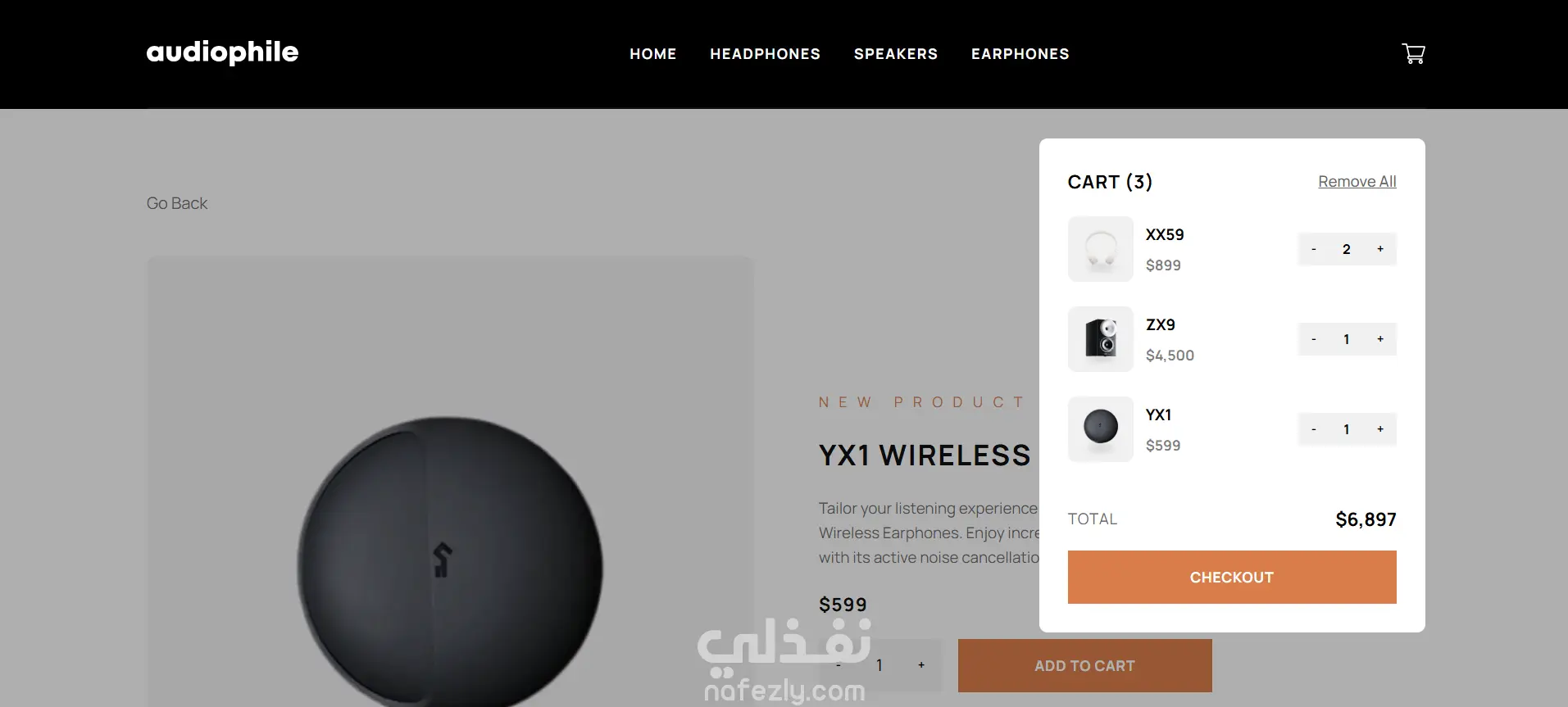The width and height of the screenshot is (1568, 707).
Task: Decrease ZX9 quantity with minus
Action: (x=1314, y=339)
